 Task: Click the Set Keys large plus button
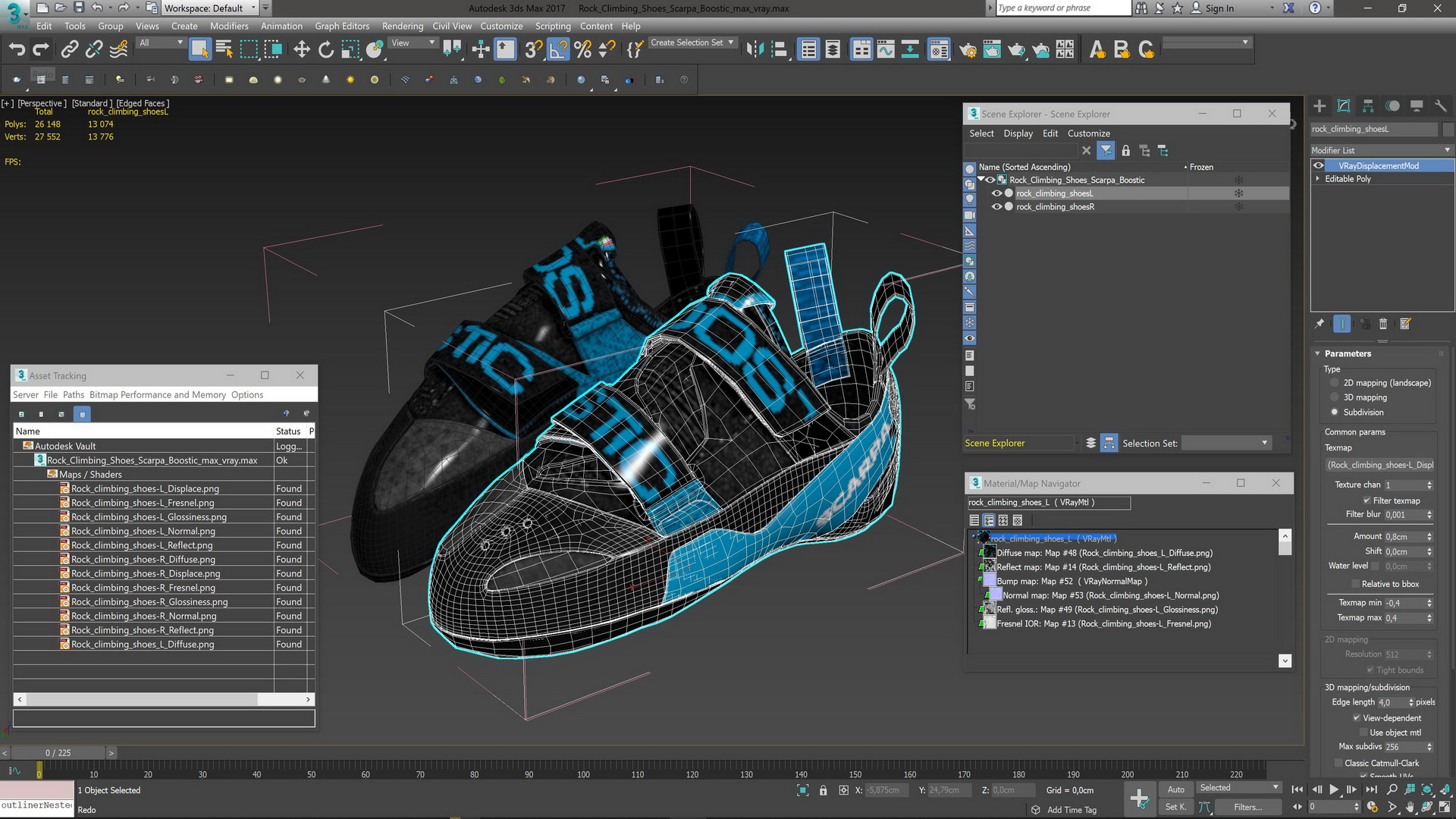[x=1139, y=798]
